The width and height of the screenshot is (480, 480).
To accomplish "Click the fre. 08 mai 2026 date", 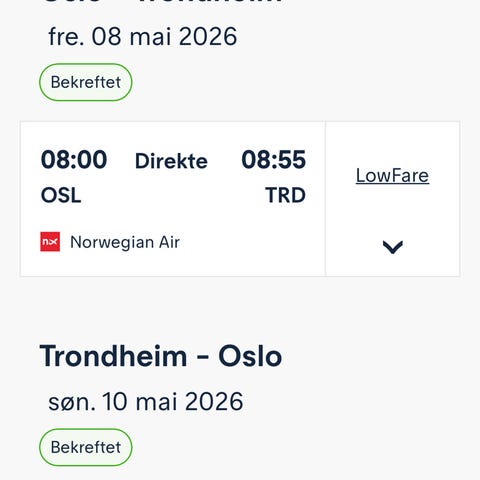I will [143, 36].
